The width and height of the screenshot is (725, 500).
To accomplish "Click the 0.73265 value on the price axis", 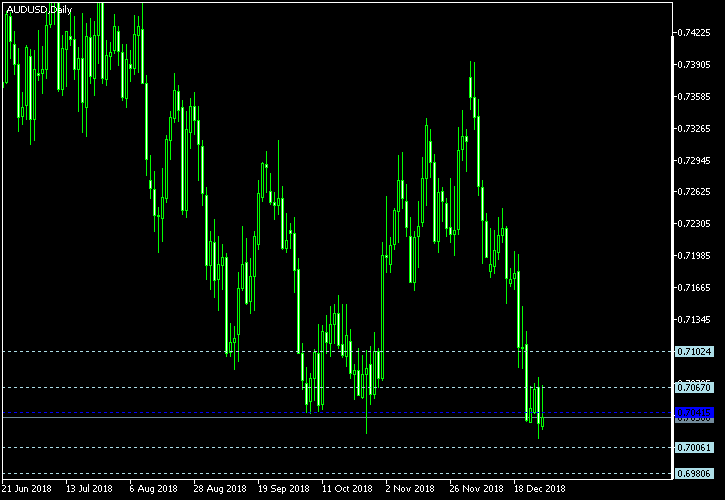I will point(694,128).
